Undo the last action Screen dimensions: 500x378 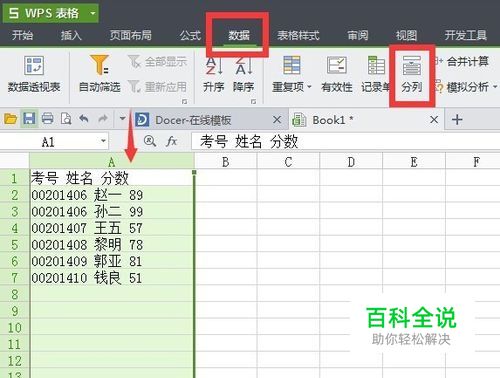(84, 119)
